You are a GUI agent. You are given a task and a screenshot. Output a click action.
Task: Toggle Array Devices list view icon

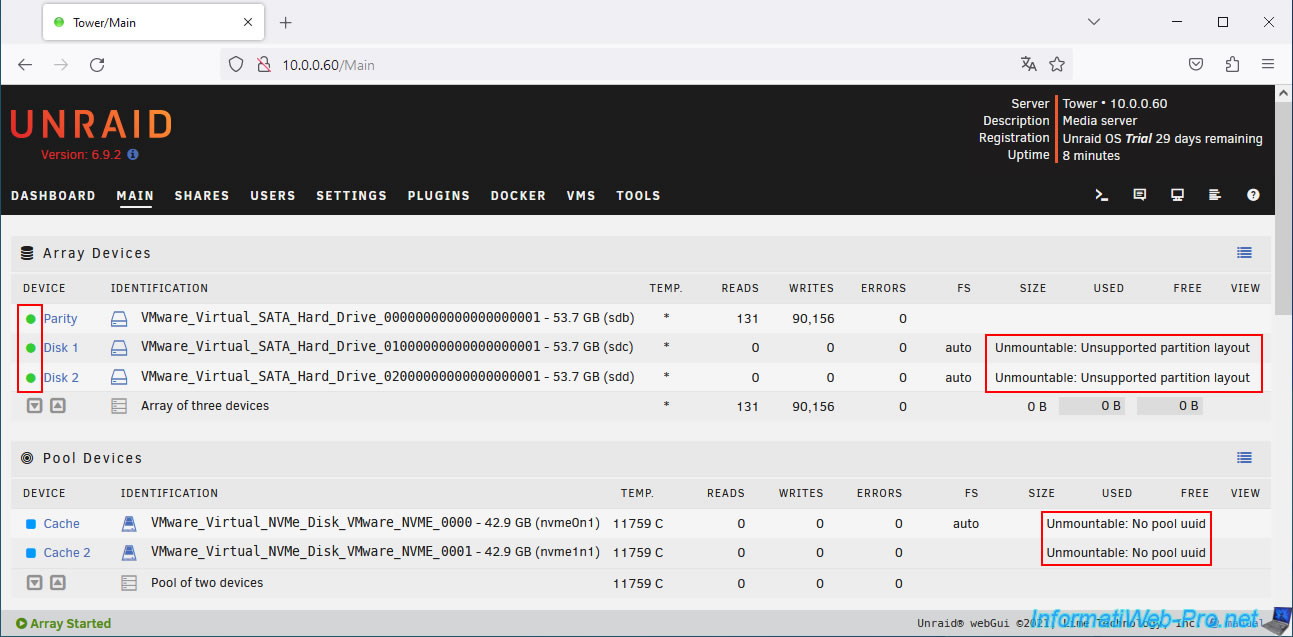(x=1244, y=253)
